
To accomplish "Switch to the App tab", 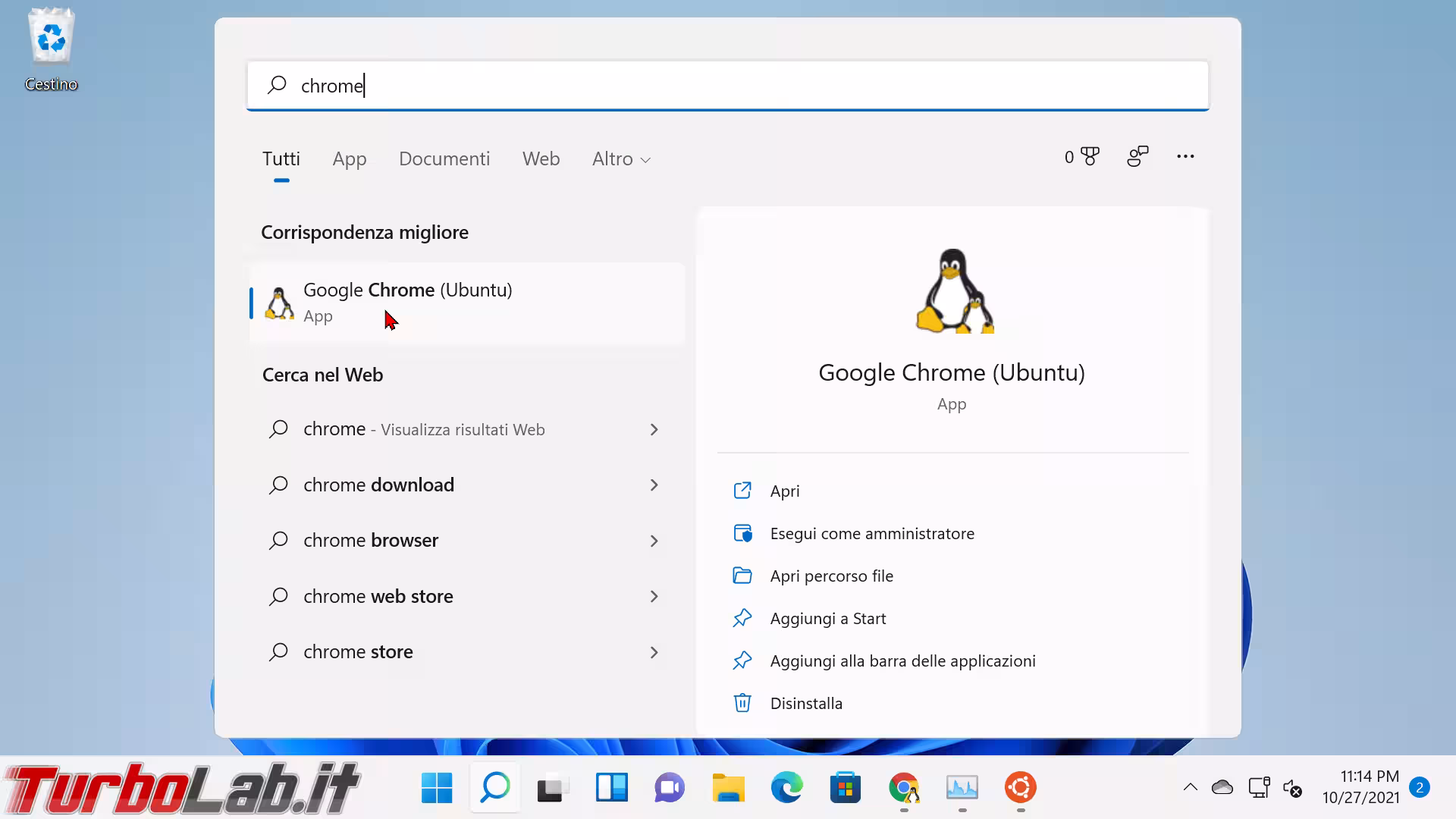I will (x=349, y=159).
